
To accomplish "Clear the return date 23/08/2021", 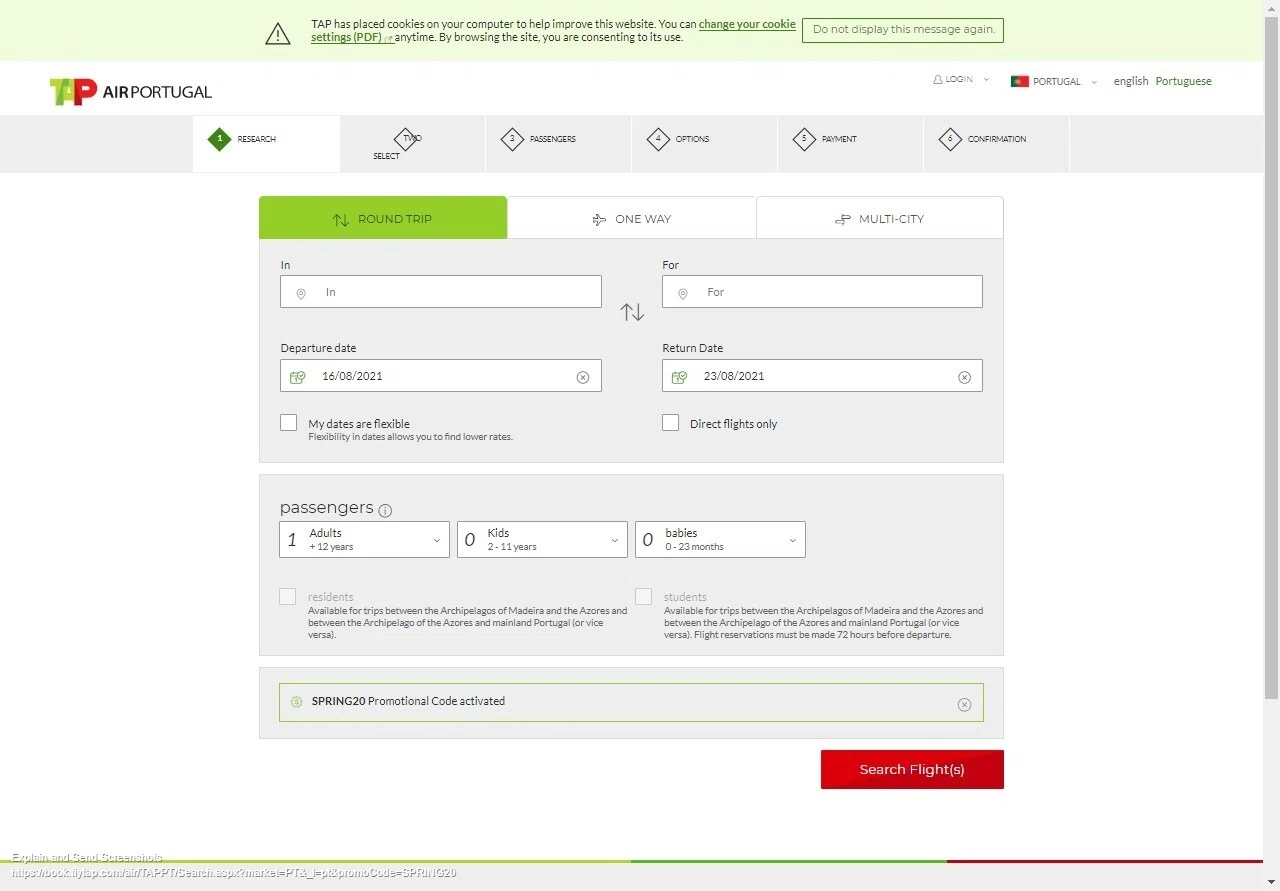I will pos(964,377).
